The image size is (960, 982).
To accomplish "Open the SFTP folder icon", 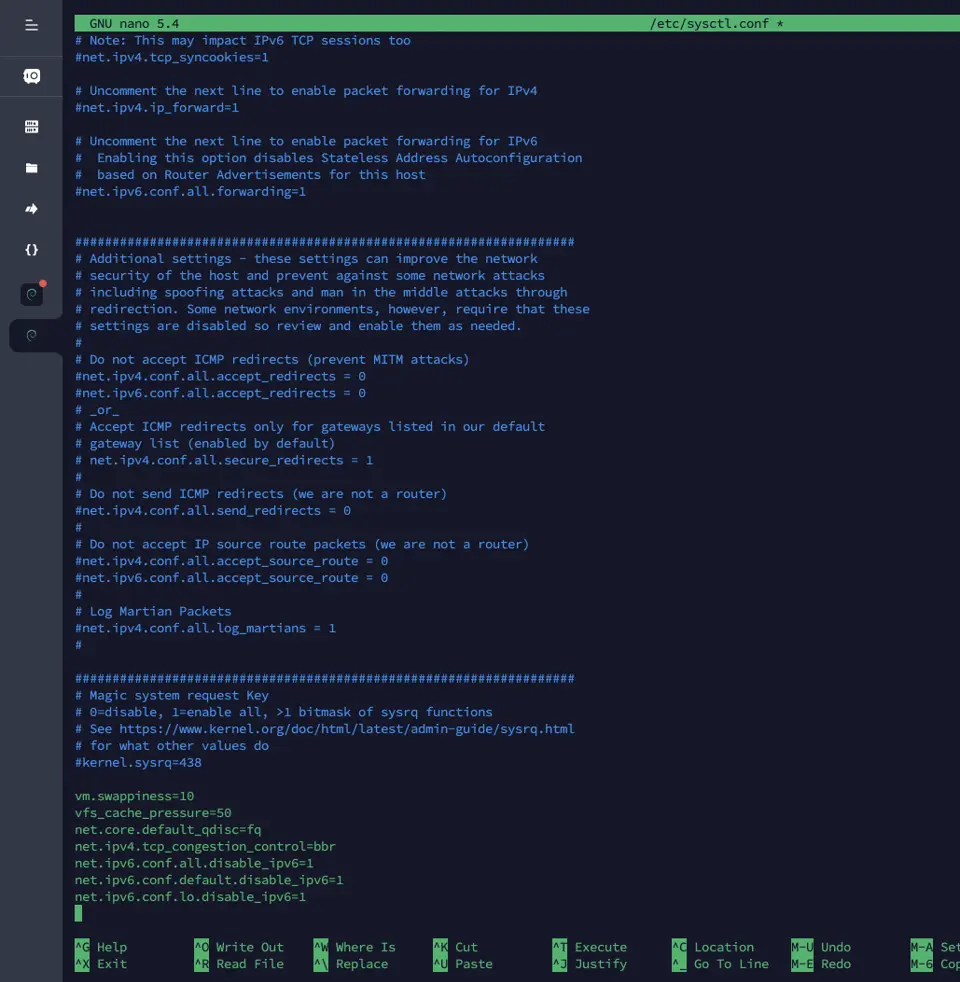I will 31,168.
